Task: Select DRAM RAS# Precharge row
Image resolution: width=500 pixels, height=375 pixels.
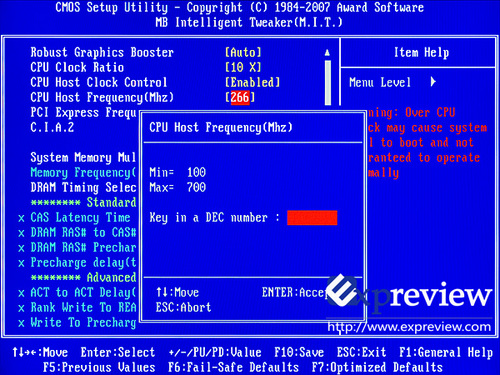Action: (83, 248)
